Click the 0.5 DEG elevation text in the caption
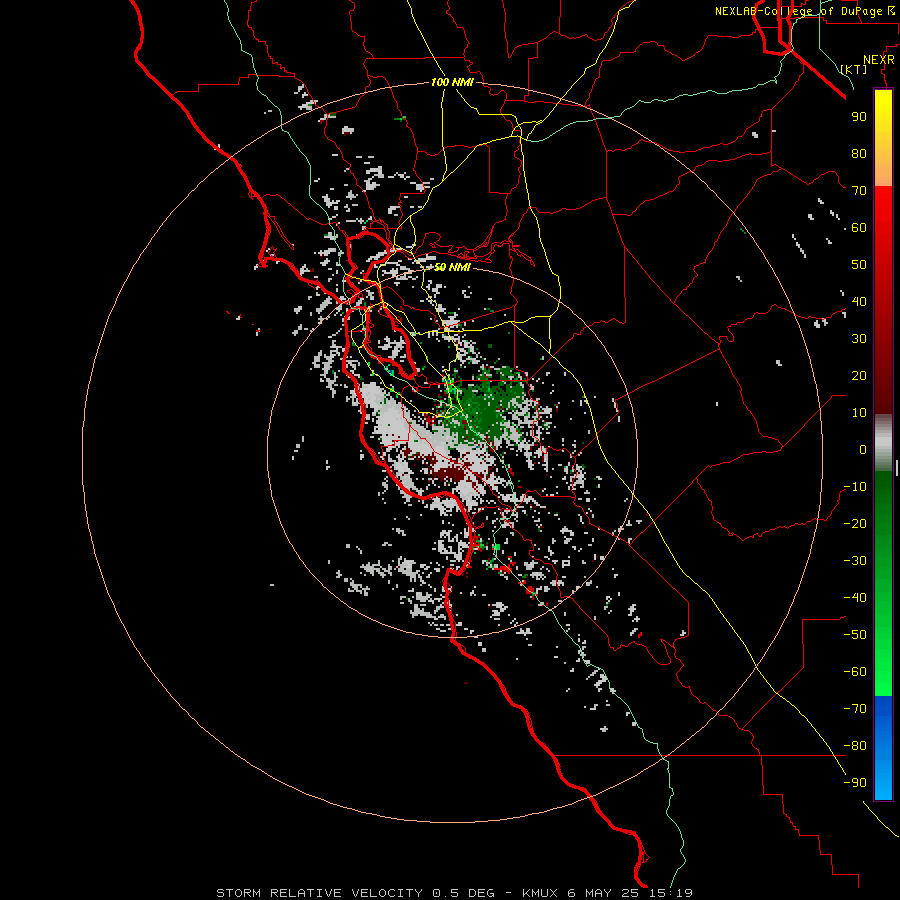The height and width of the screenshot is (900, 900). coord(463,893)
